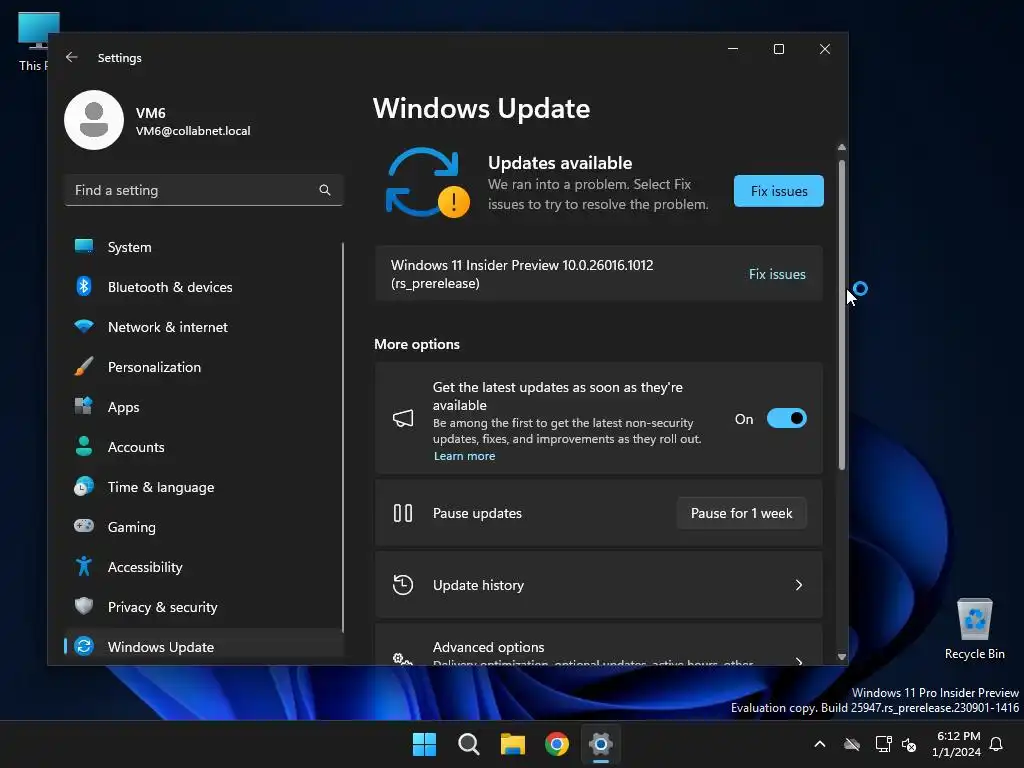
Task: Click the Accounts person icon
Action: pos(84,446)
